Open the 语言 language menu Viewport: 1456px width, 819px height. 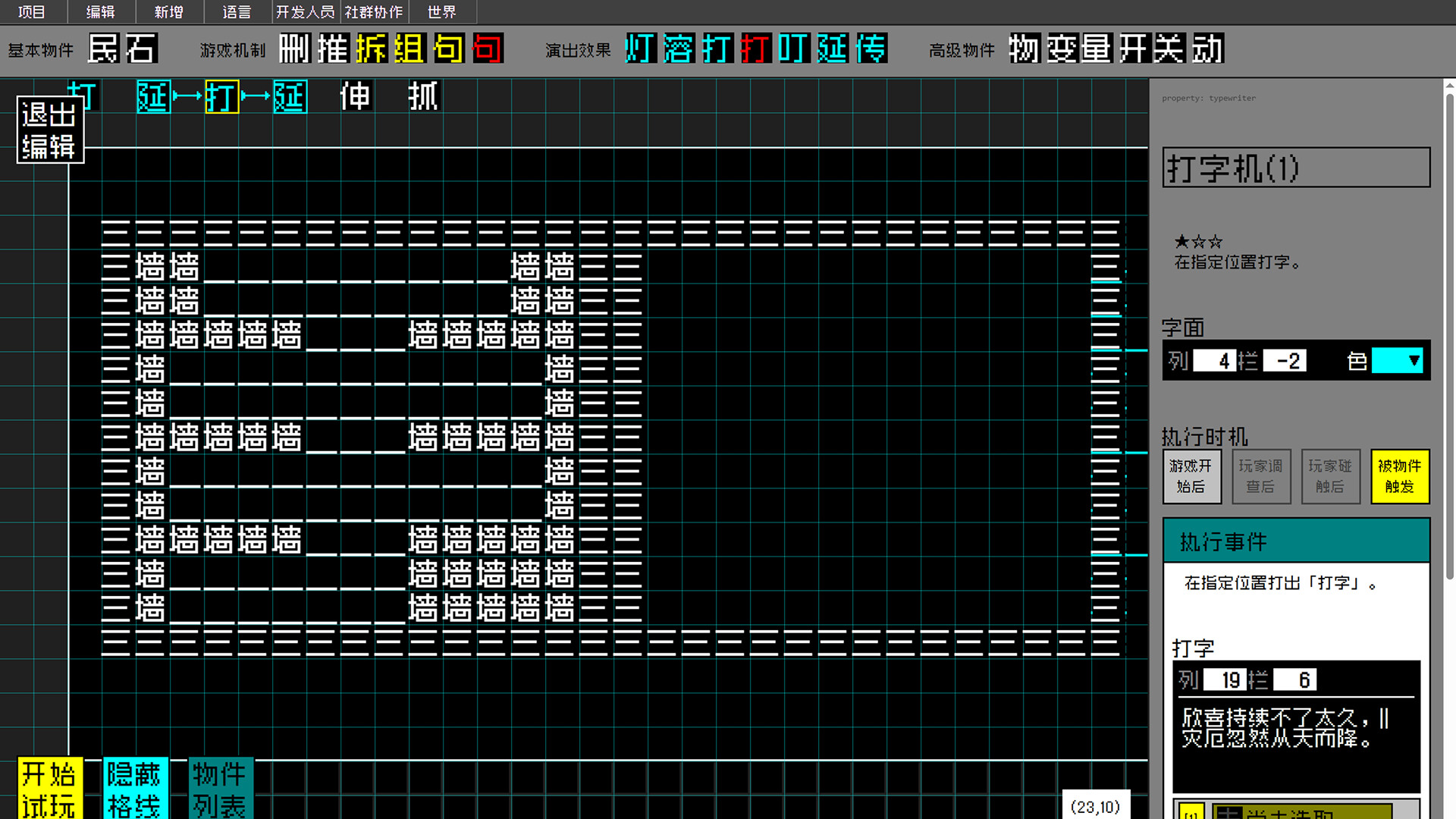tap(237, 12)
